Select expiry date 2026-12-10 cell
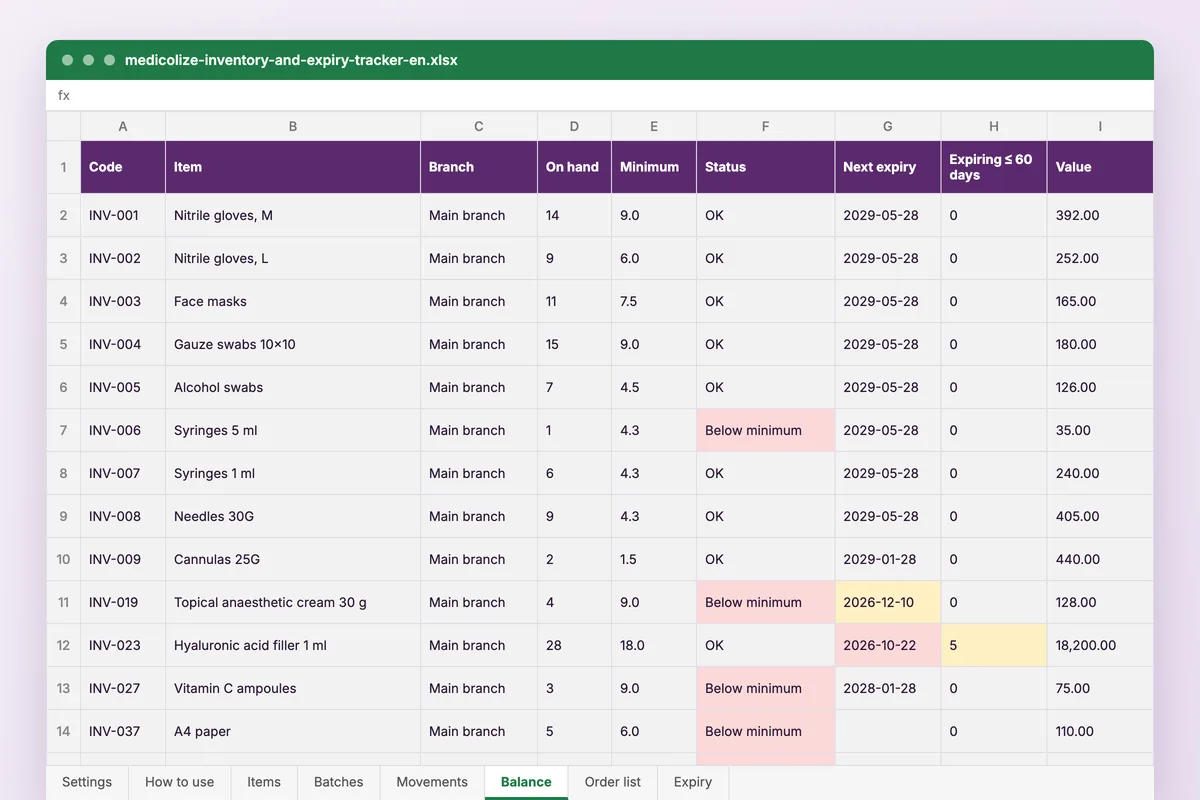Viewport: 1200px width, 800px height. click(x=888, y=602)
